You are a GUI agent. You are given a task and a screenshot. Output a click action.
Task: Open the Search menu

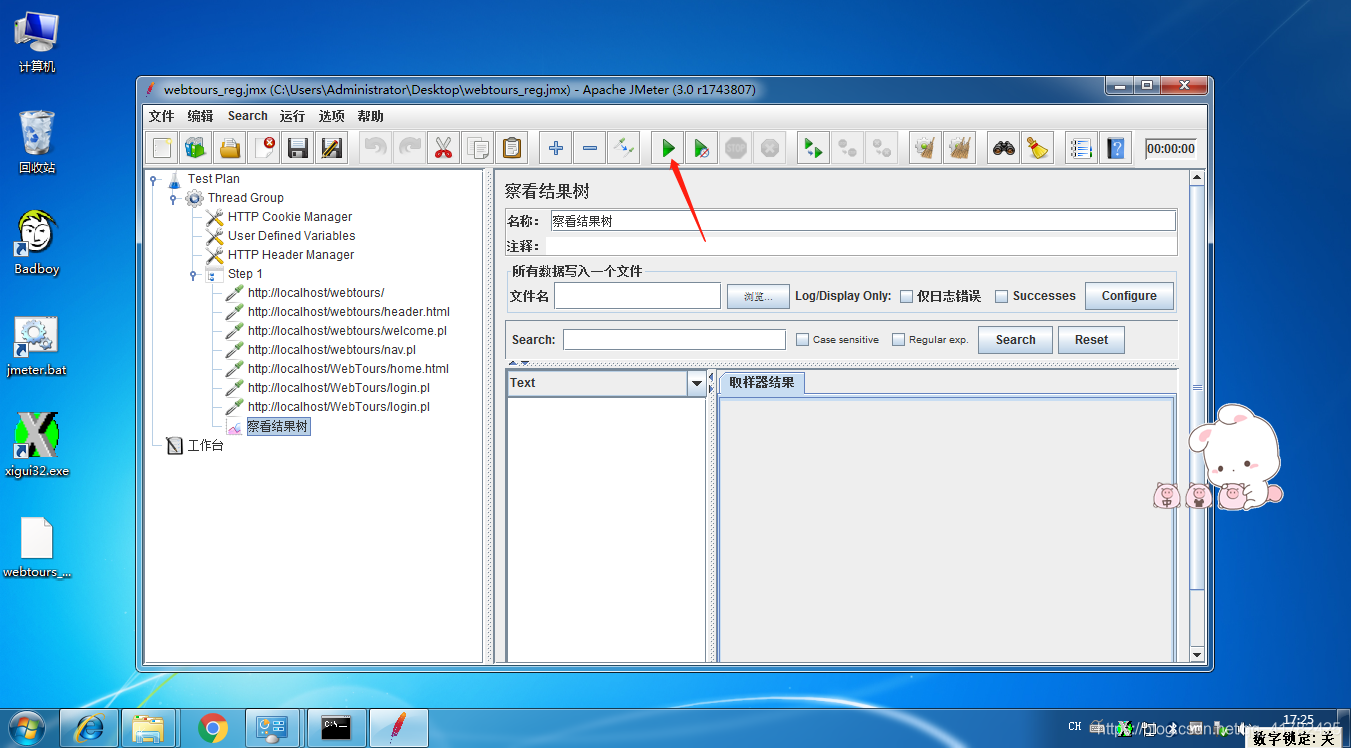click(x=247, y=116)
